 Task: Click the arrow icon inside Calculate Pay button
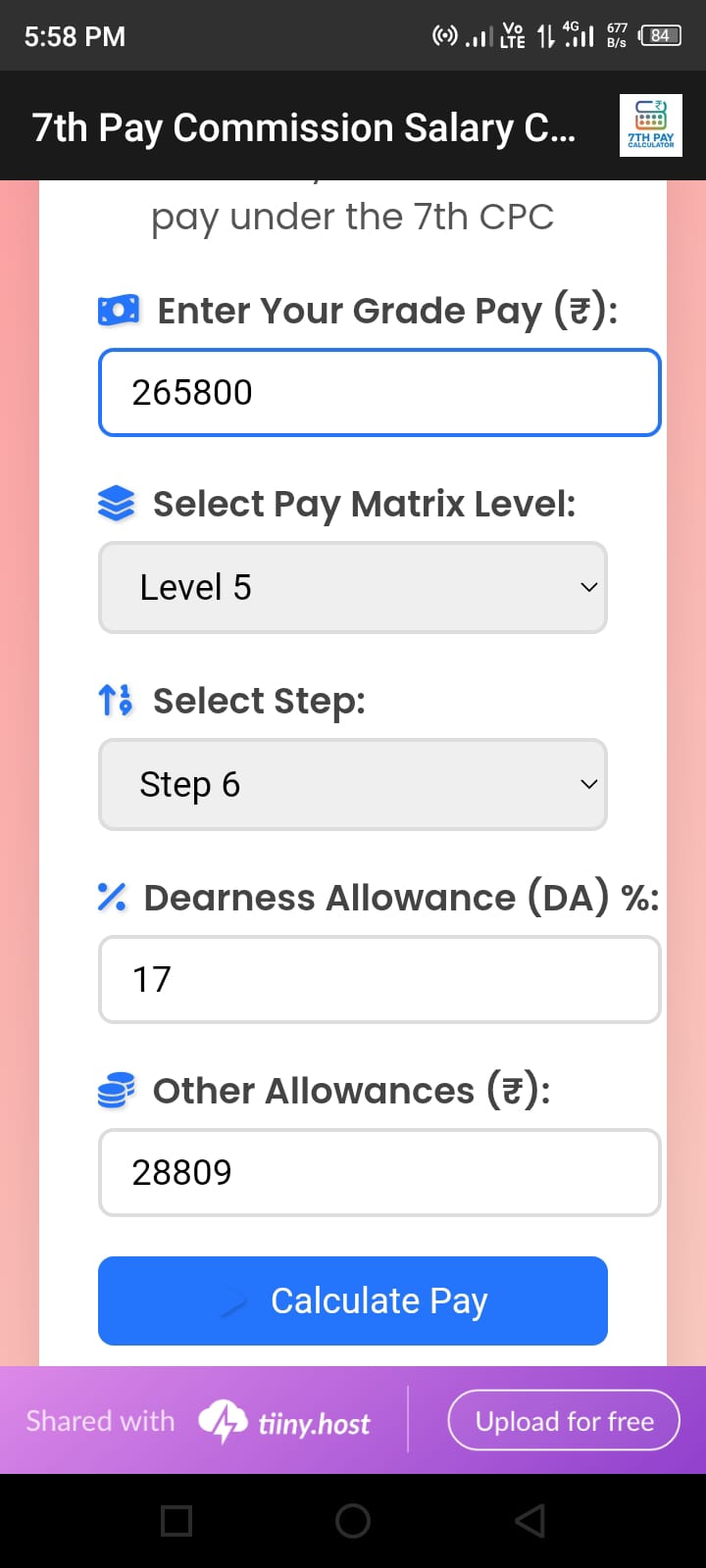click(235, 1300)
